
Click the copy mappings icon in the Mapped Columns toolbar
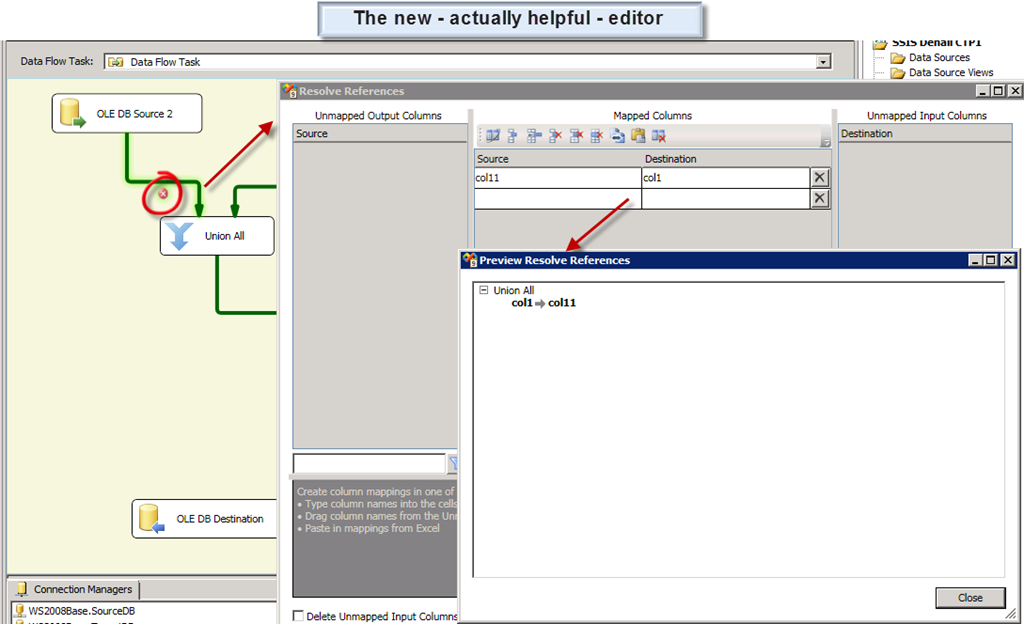tap(617, 136)
